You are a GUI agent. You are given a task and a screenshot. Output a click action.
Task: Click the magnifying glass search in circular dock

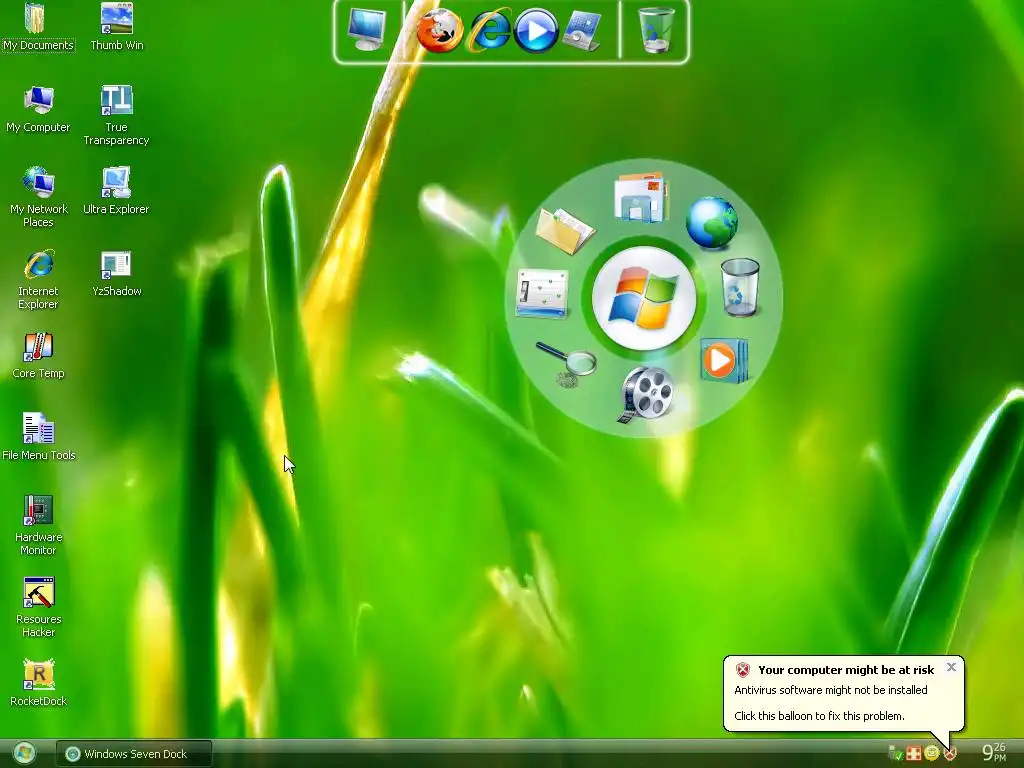566,364
